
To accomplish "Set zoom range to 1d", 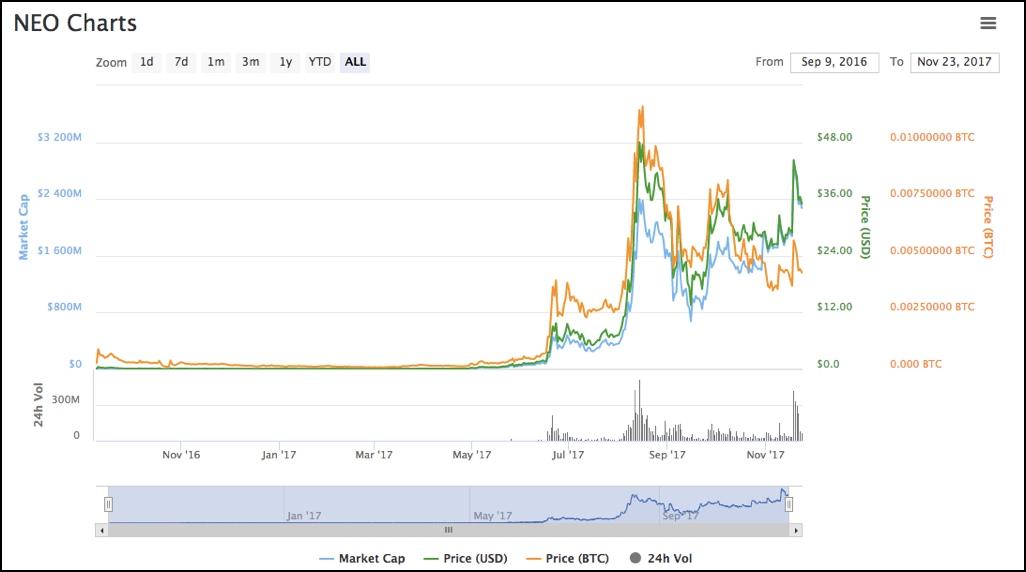I will pyautogui.click(x=147, y=62).
